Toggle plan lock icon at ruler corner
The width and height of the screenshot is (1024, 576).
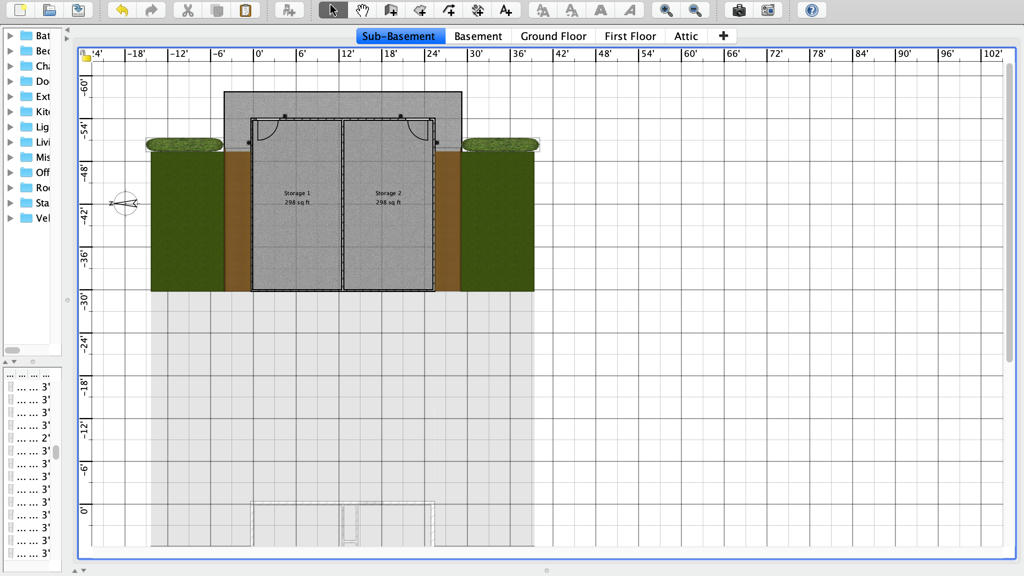point(86,56)
